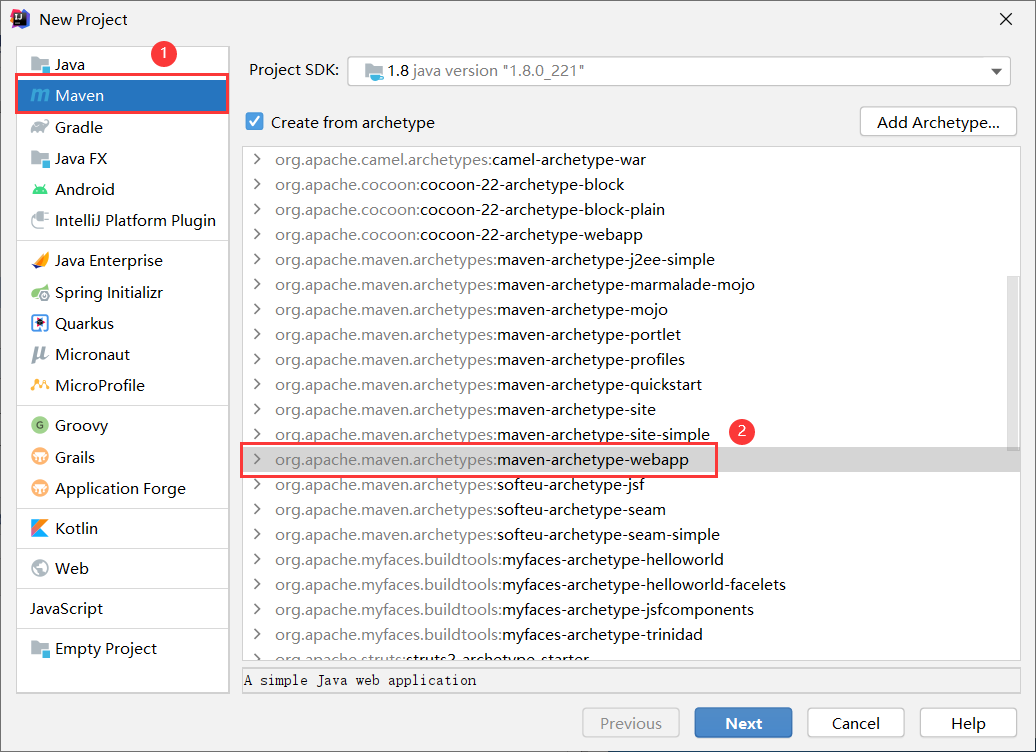
Task: Select myfaces-archetype-jsfcomponents row
Action: pos(632,609)
